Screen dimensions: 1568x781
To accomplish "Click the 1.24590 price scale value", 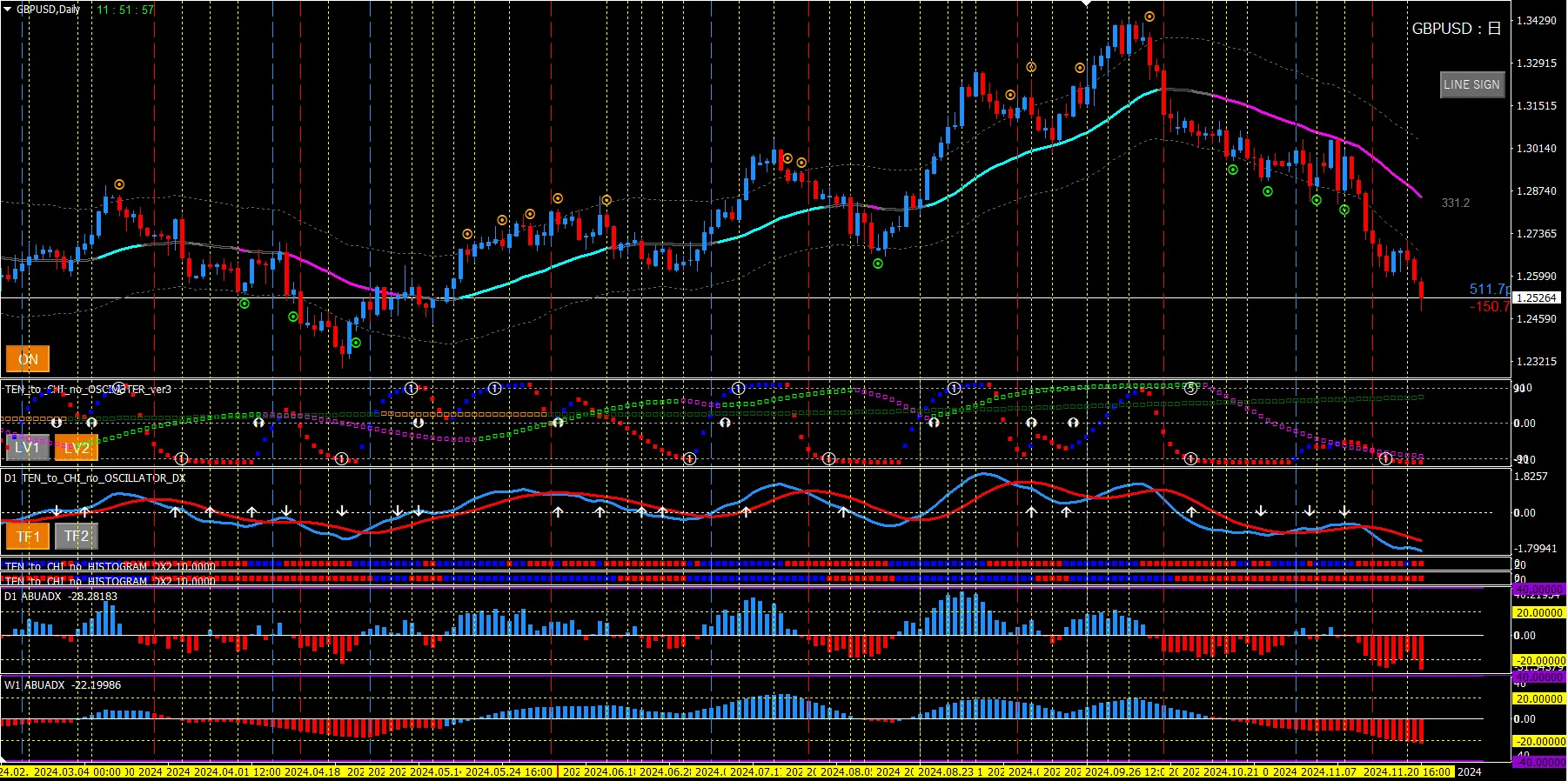I will pos(1537,318).
